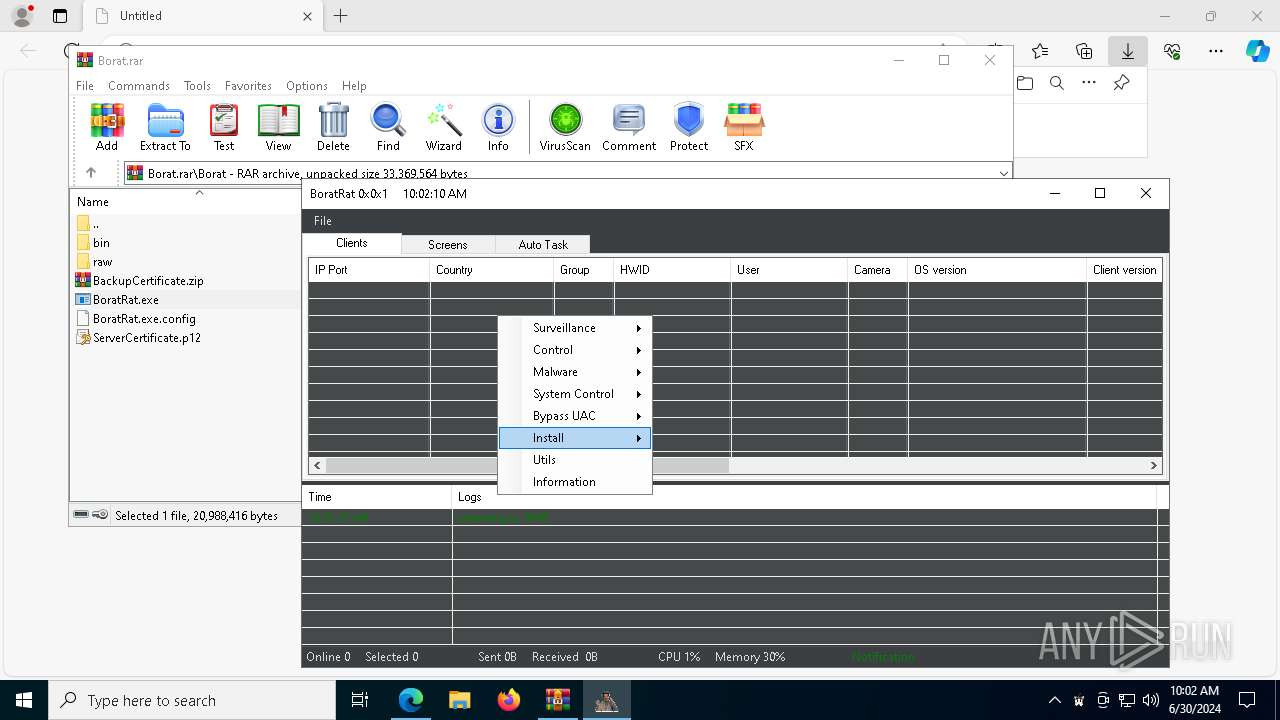1280x720 pixels.
Task: Open File Explorer from the taskbar
Action: [459, 700]
